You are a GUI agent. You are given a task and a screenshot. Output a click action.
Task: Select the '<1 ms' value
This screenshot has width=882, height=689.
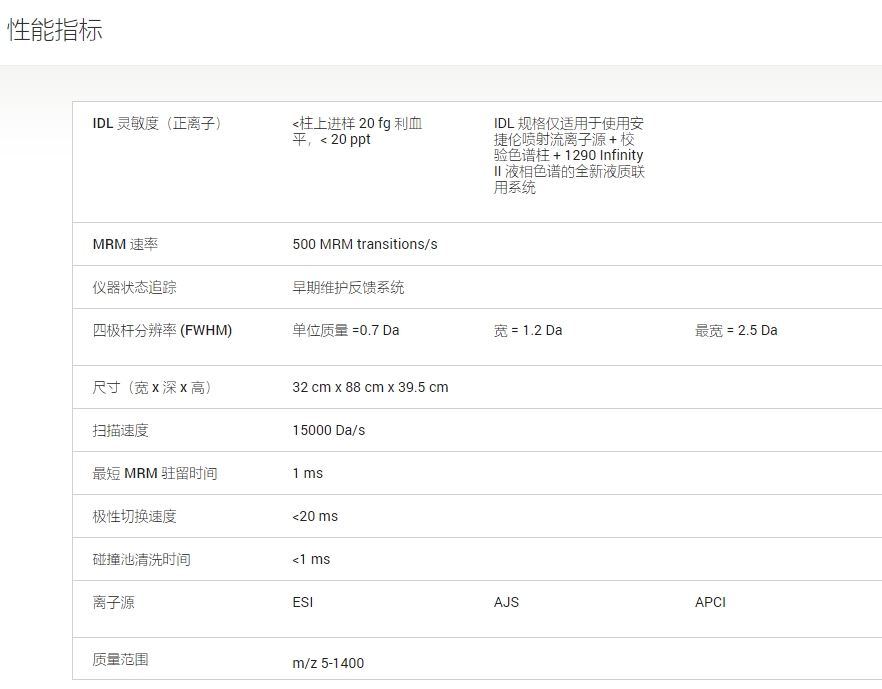point(311,560)
